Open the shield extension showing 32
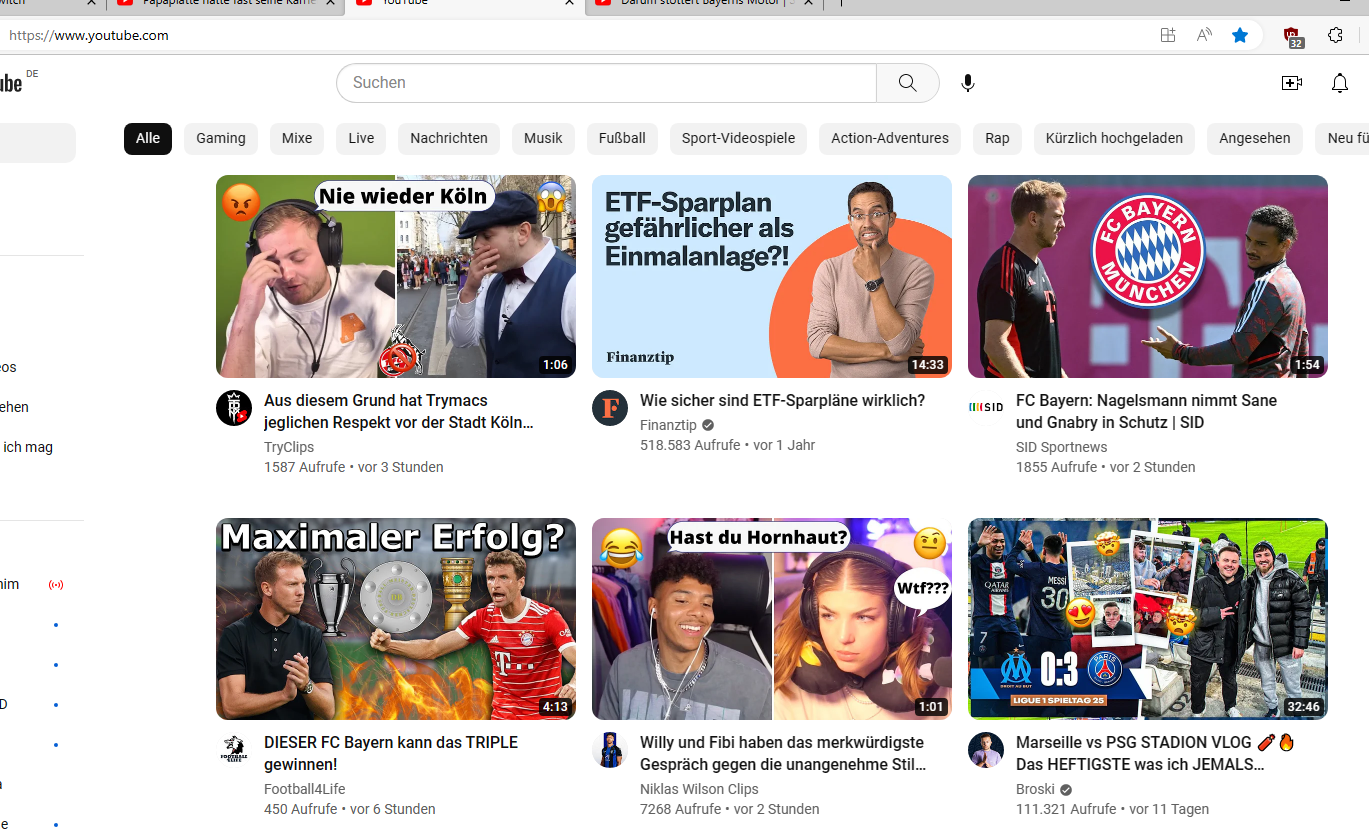The height and width of the screenshot is (832, 1369). click(1292, 36)
